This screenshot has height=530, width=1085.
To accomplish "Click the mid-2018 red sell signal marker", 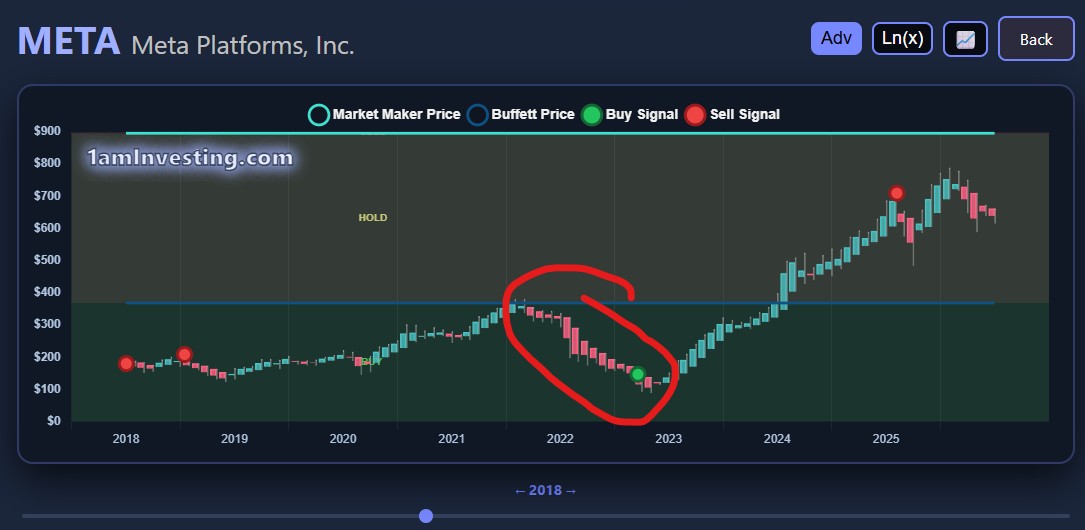I will coord(184,354).
